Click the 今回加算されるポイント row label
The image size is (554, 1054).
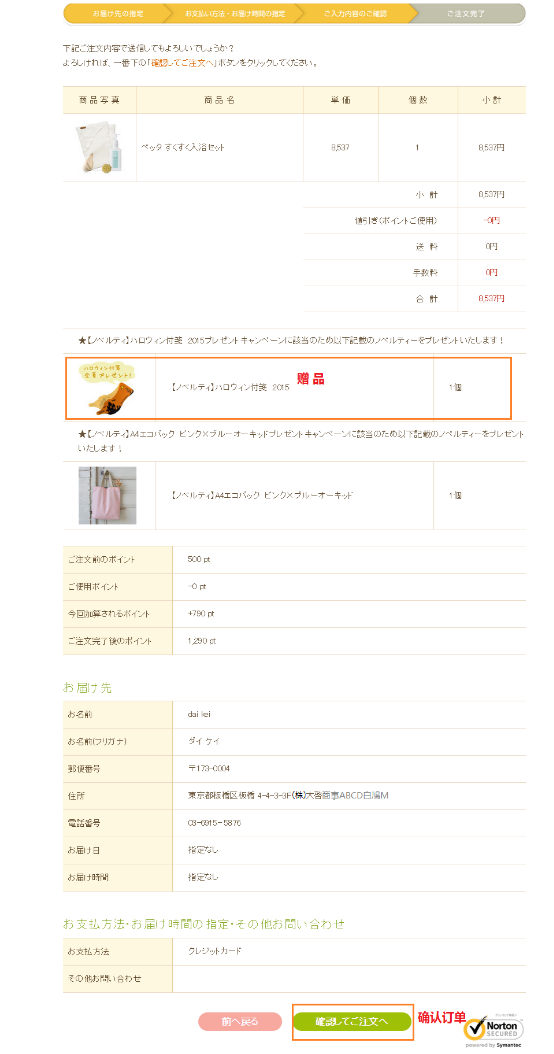[x=108, y=614]
